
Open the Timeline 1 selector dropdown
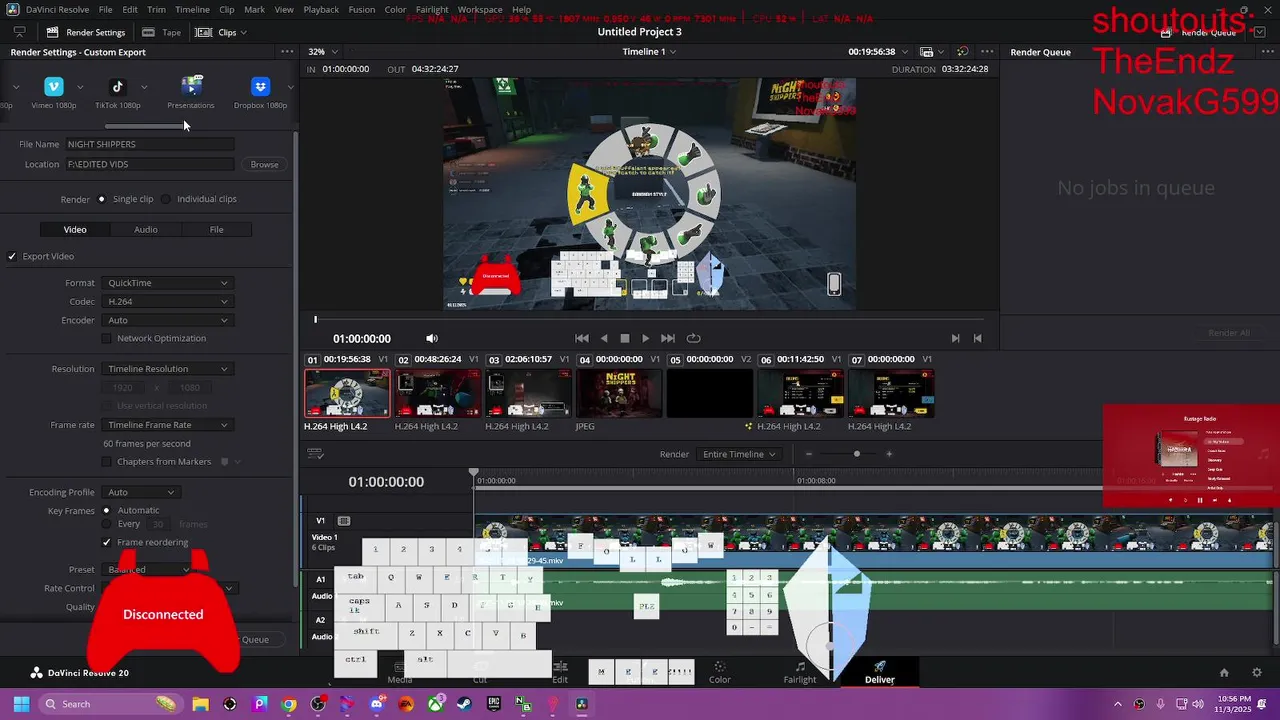[649, 52]
